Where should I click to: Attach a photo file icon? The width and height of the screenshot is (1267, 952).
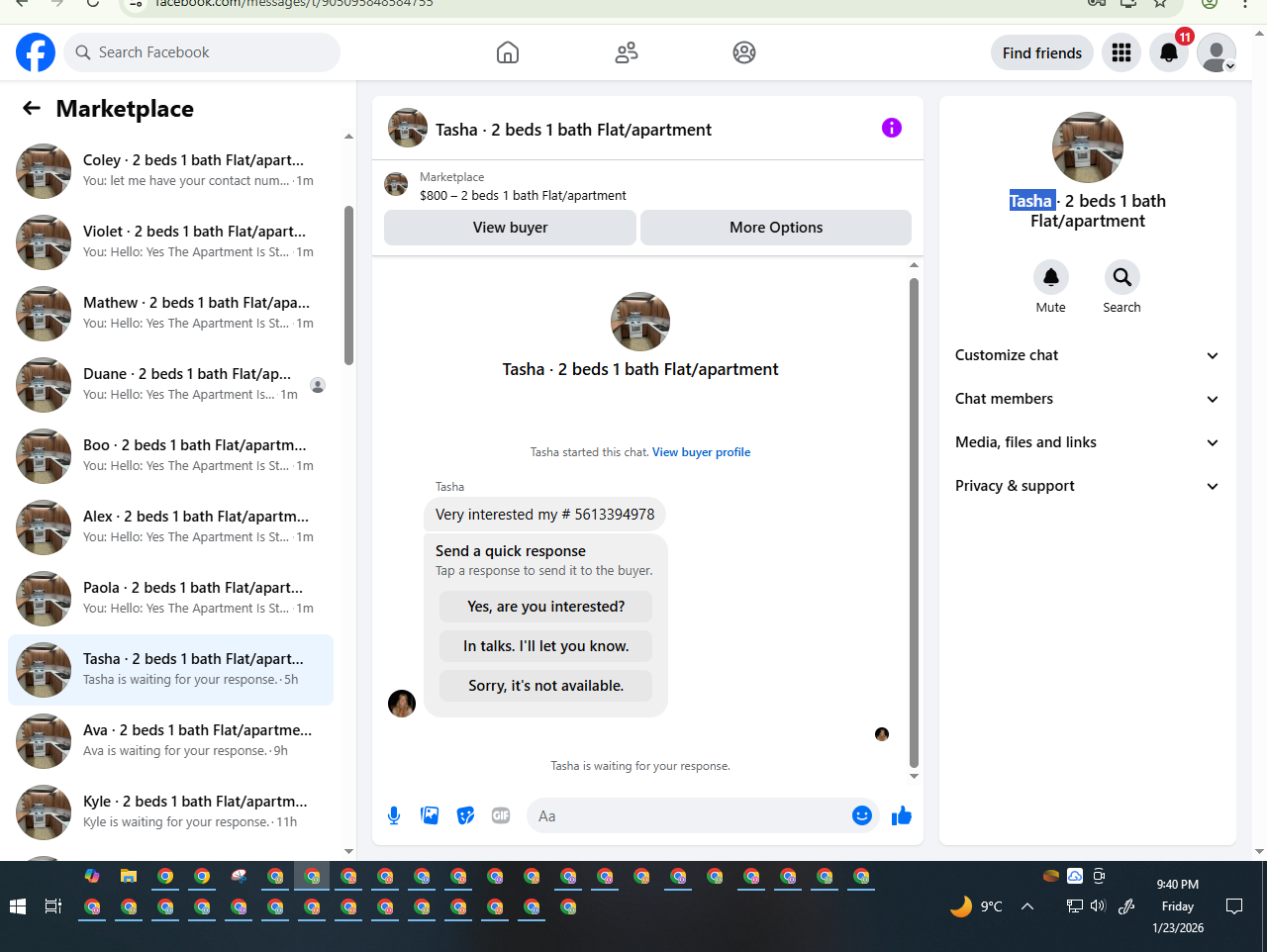pyautogui.click(x=430, y=815)
